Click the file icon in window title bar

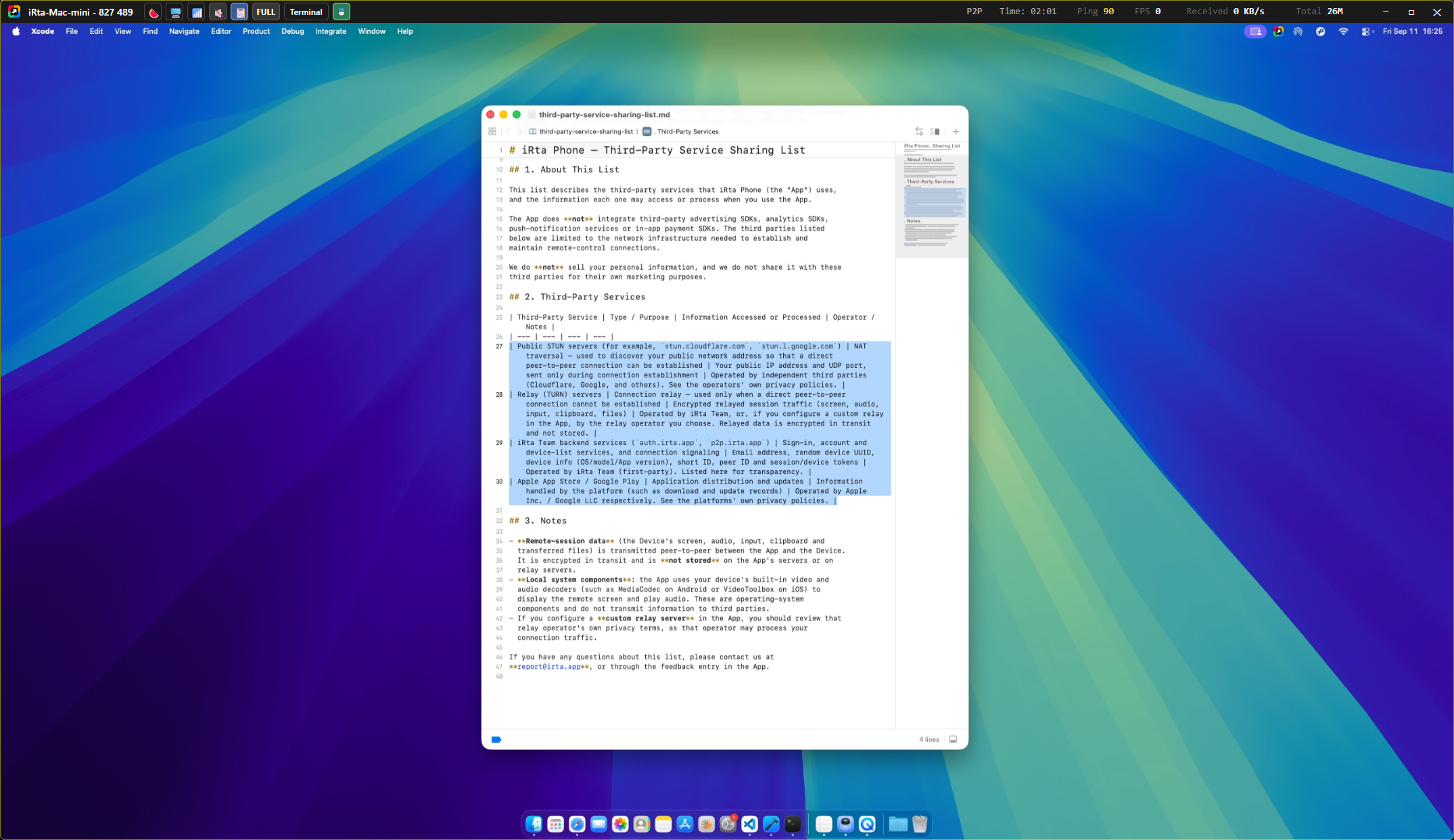tap(532, 115)
